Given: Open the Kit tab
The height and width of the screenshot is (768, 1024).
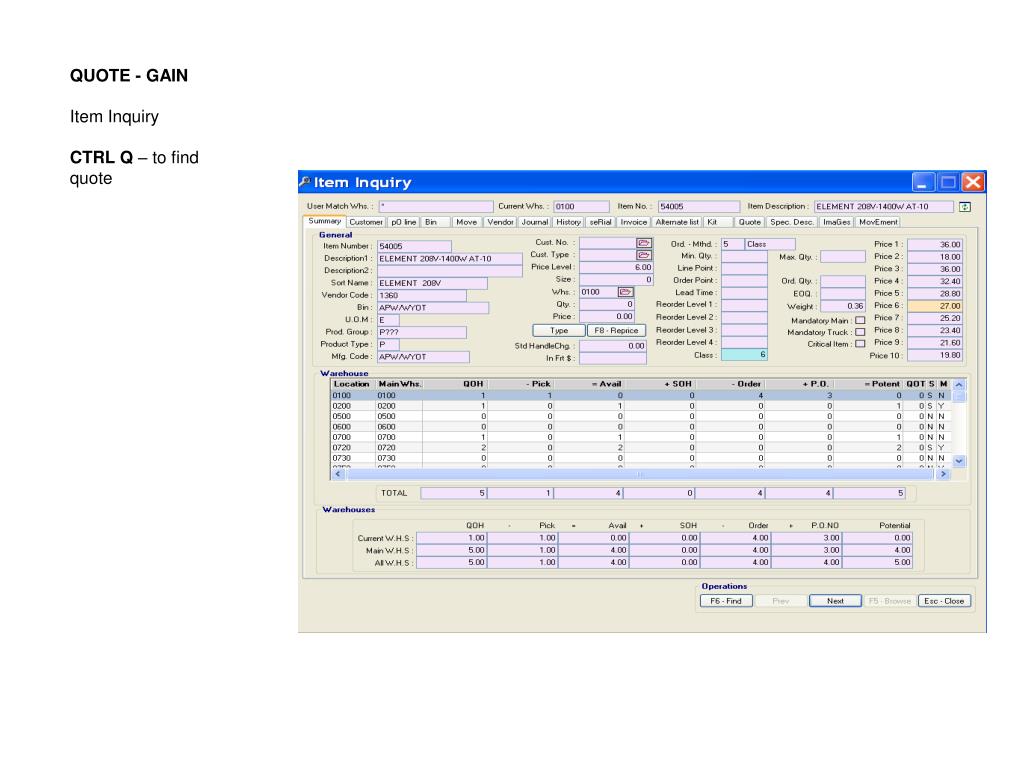Looking at the screenshot, I should [x=716, y=222].
